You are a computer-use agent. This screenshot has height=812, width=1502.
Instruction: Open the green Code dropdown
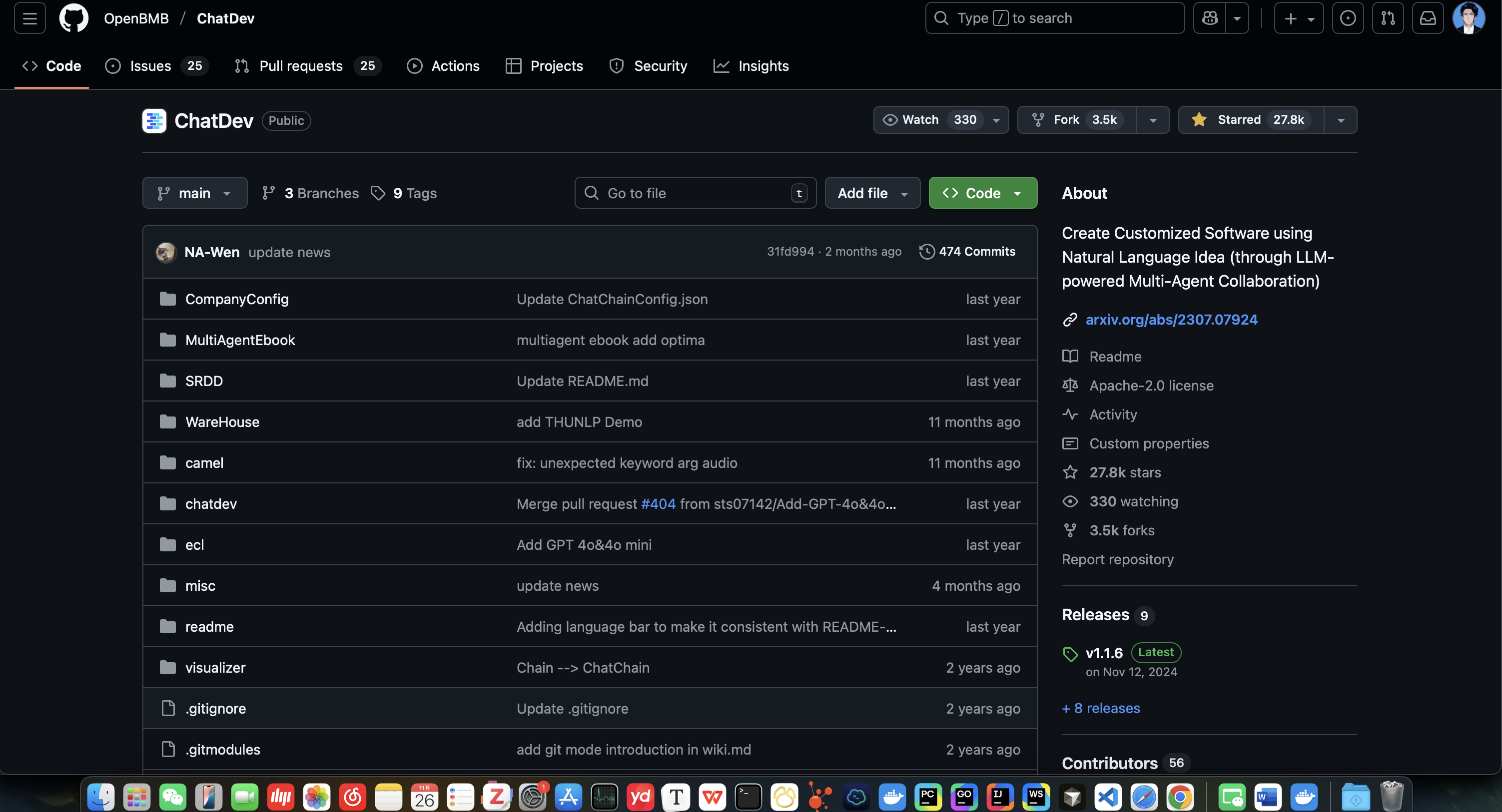[982, 193]
